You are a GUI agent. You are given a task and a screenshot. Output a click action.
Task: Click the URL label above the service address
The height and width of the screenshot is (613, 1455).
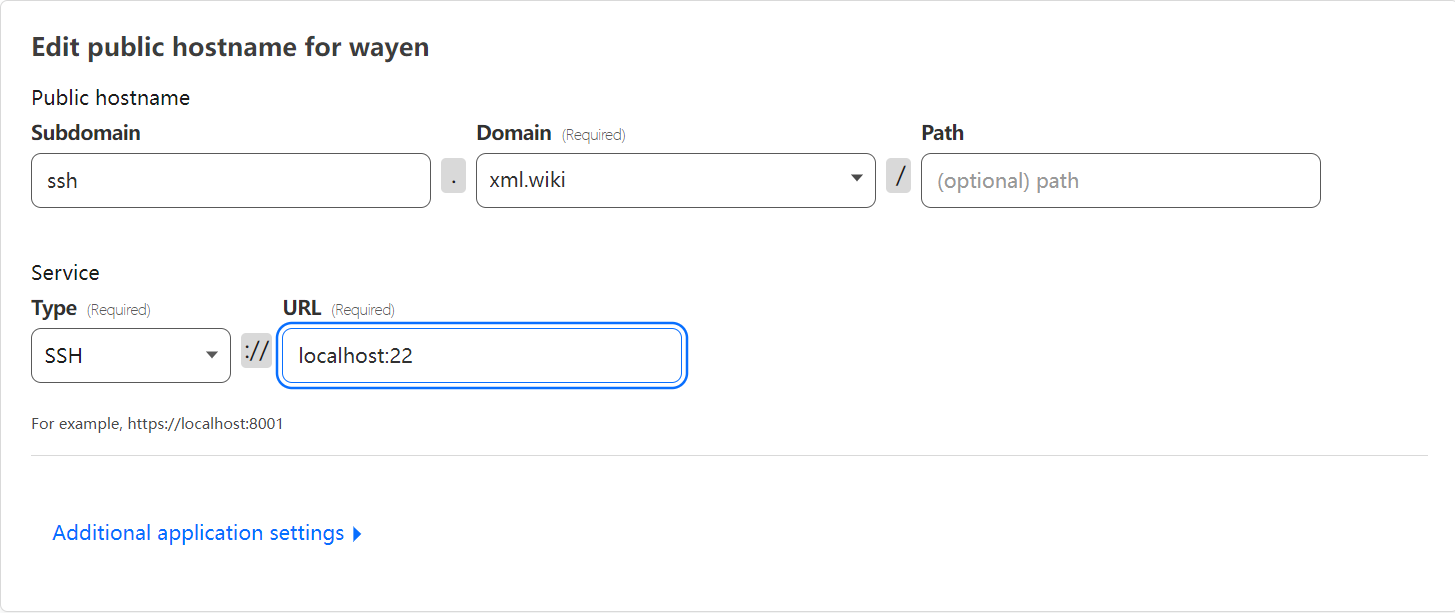301,308
